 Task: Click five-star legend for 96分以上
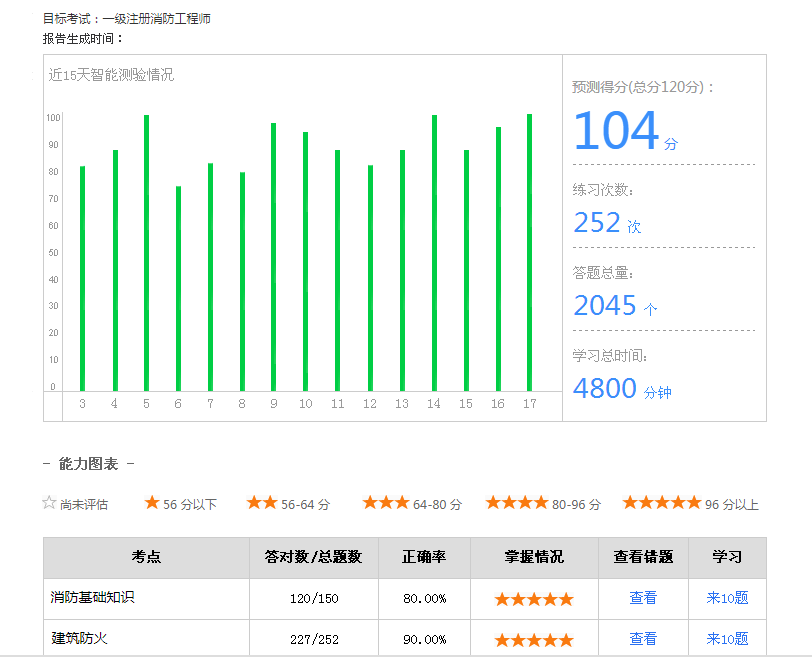tap(662, 502)
